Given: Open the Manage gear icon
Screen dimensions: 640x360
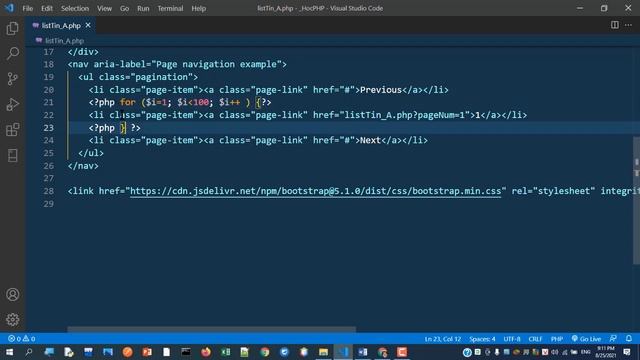Looking at the screenshot, I should 13,319.
